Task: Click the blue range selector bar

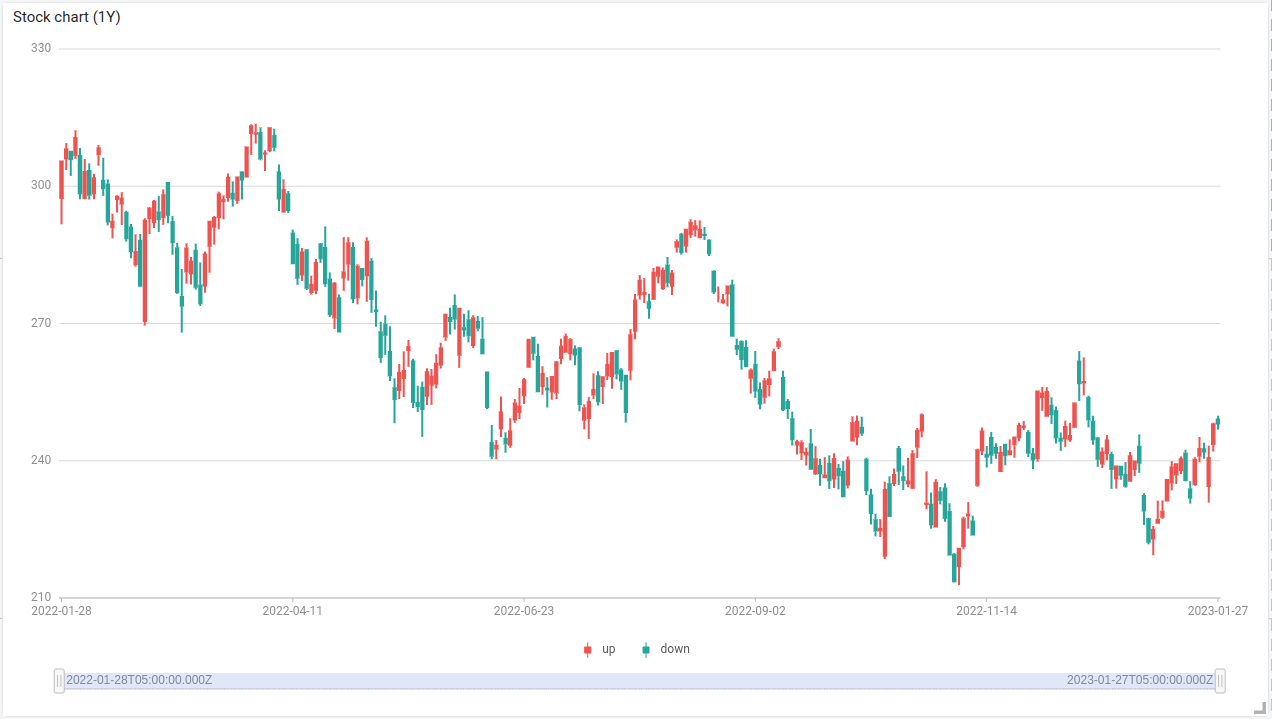Action: click(640, 681)
